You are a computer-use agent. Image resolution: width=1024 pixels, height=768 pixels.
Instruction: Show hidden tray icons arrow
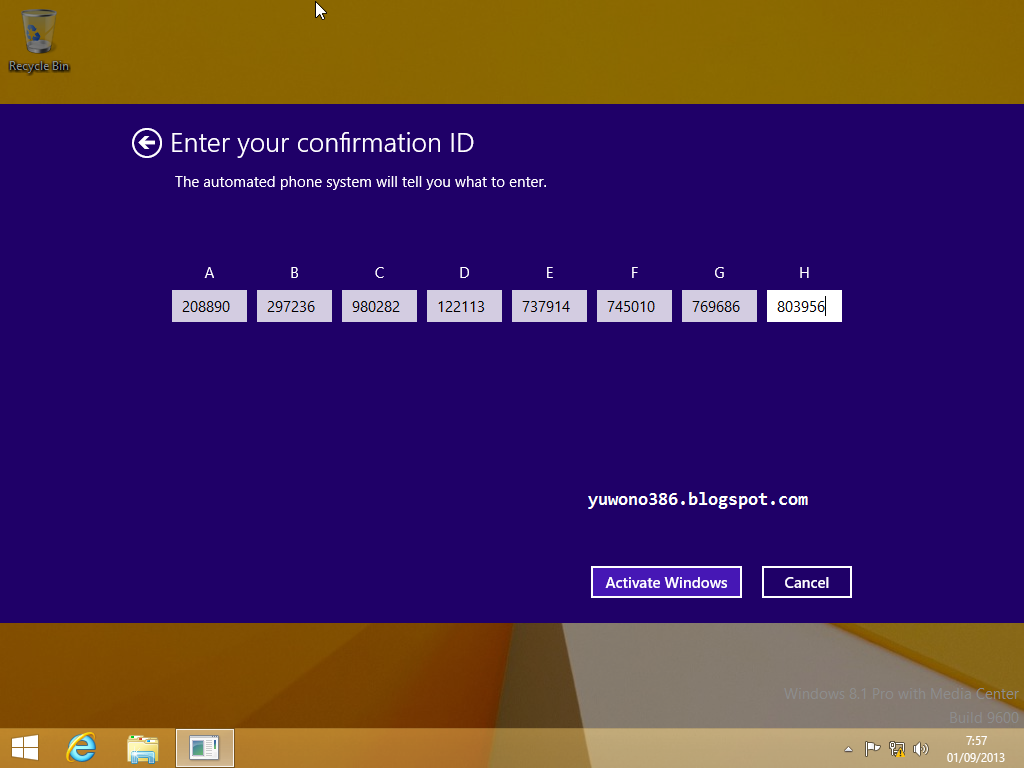(848, 749)
